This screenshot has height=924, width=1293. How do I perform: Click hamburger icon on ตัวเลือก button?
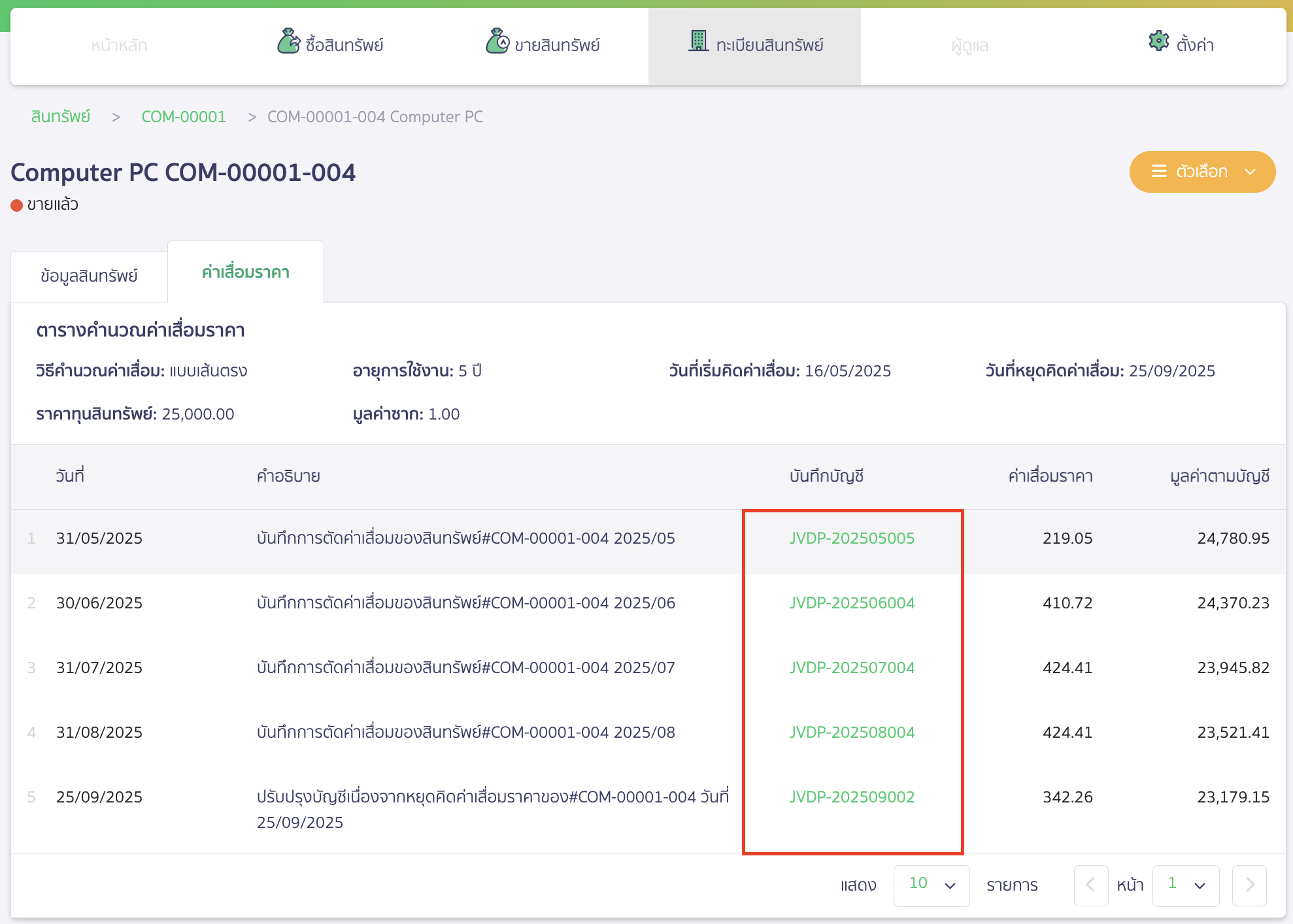point(1159,171)
